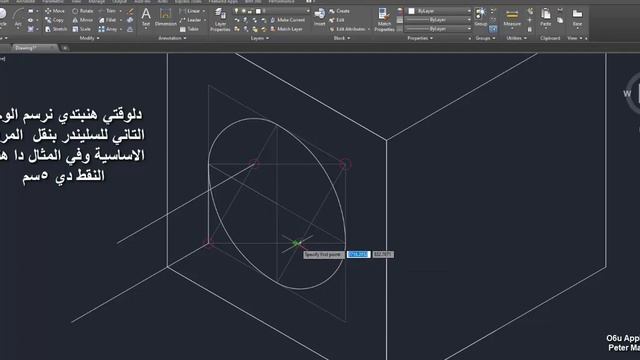Open Trim tool dropdown arrow
The width and height of the screenshot is (640, 360).
coord(120,11)
